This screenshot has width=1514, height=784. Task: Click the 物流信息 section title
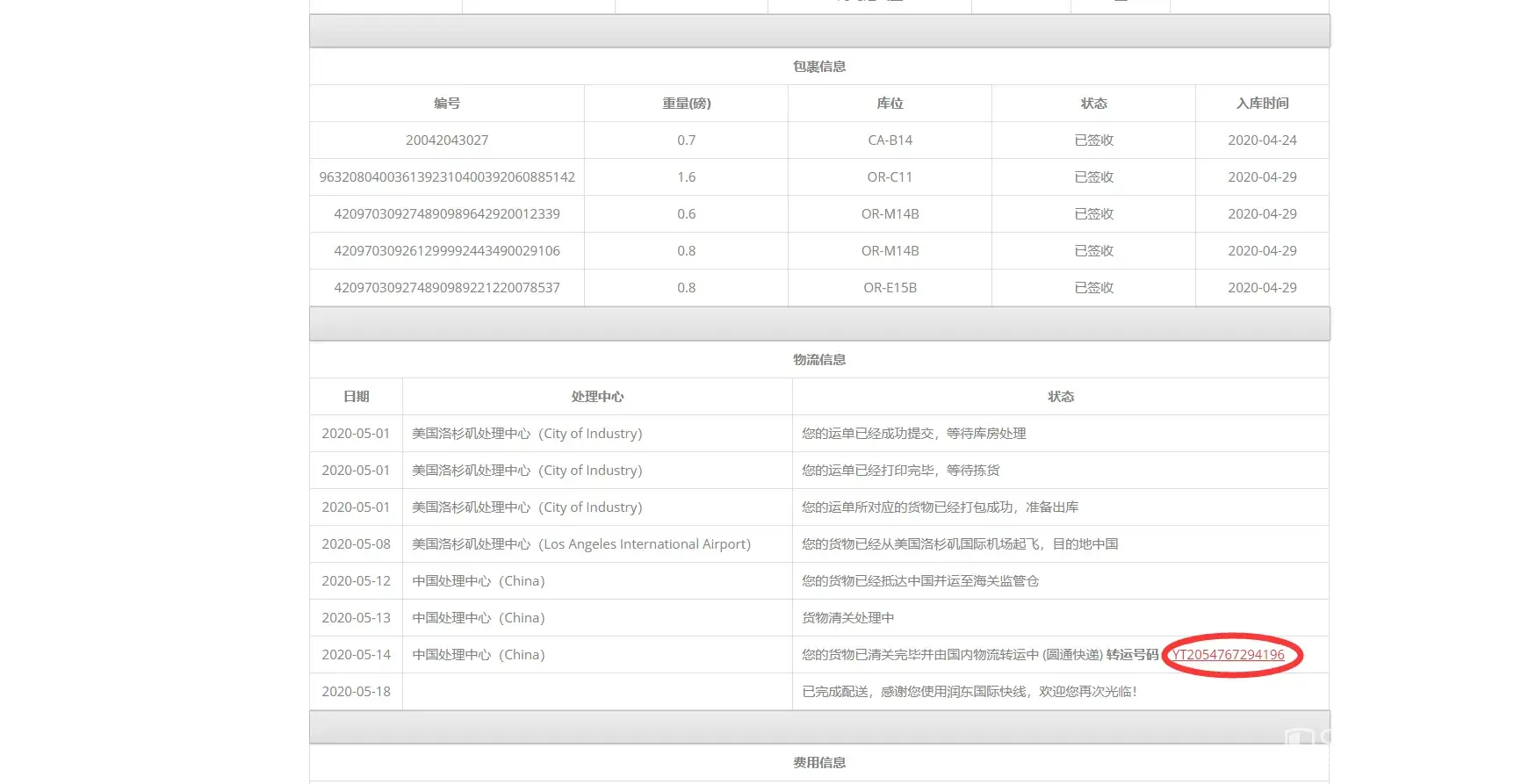tap(819, 360)
